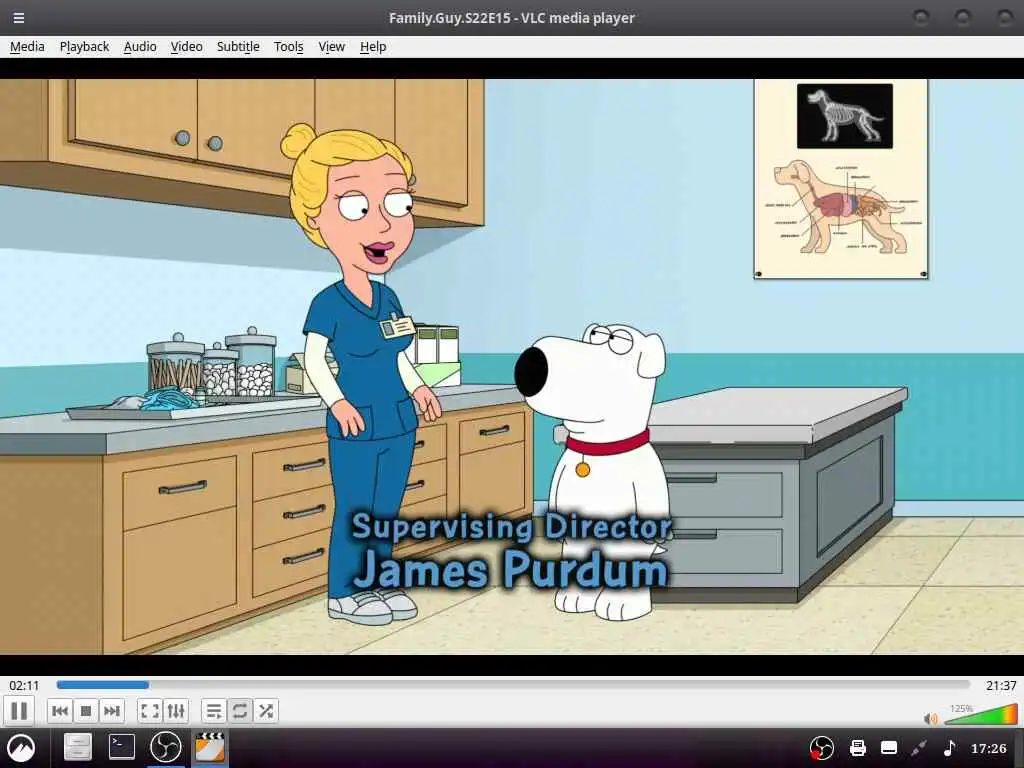
Task: Show the calendar from clock 17:26
Action: [x=989, y=748]
